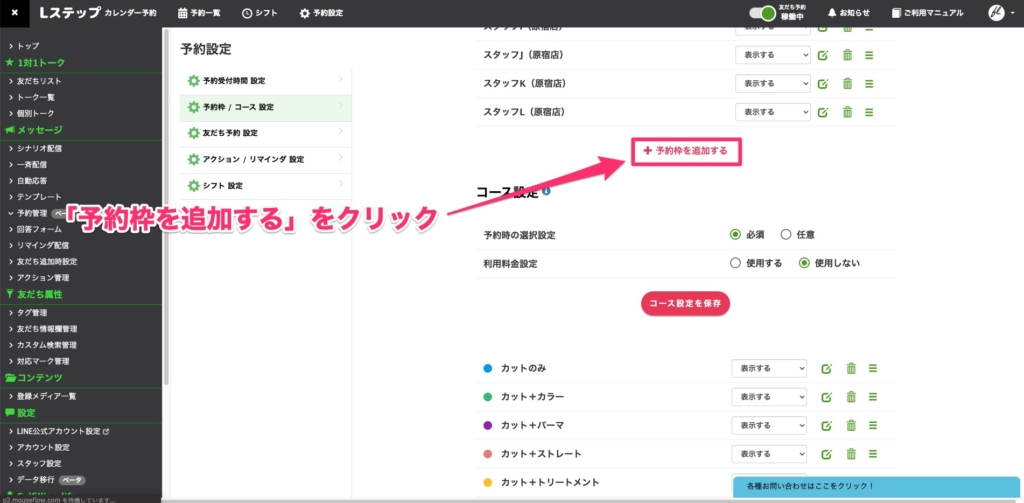Open 表示する dropdown for カットのみ

(768, 368)
